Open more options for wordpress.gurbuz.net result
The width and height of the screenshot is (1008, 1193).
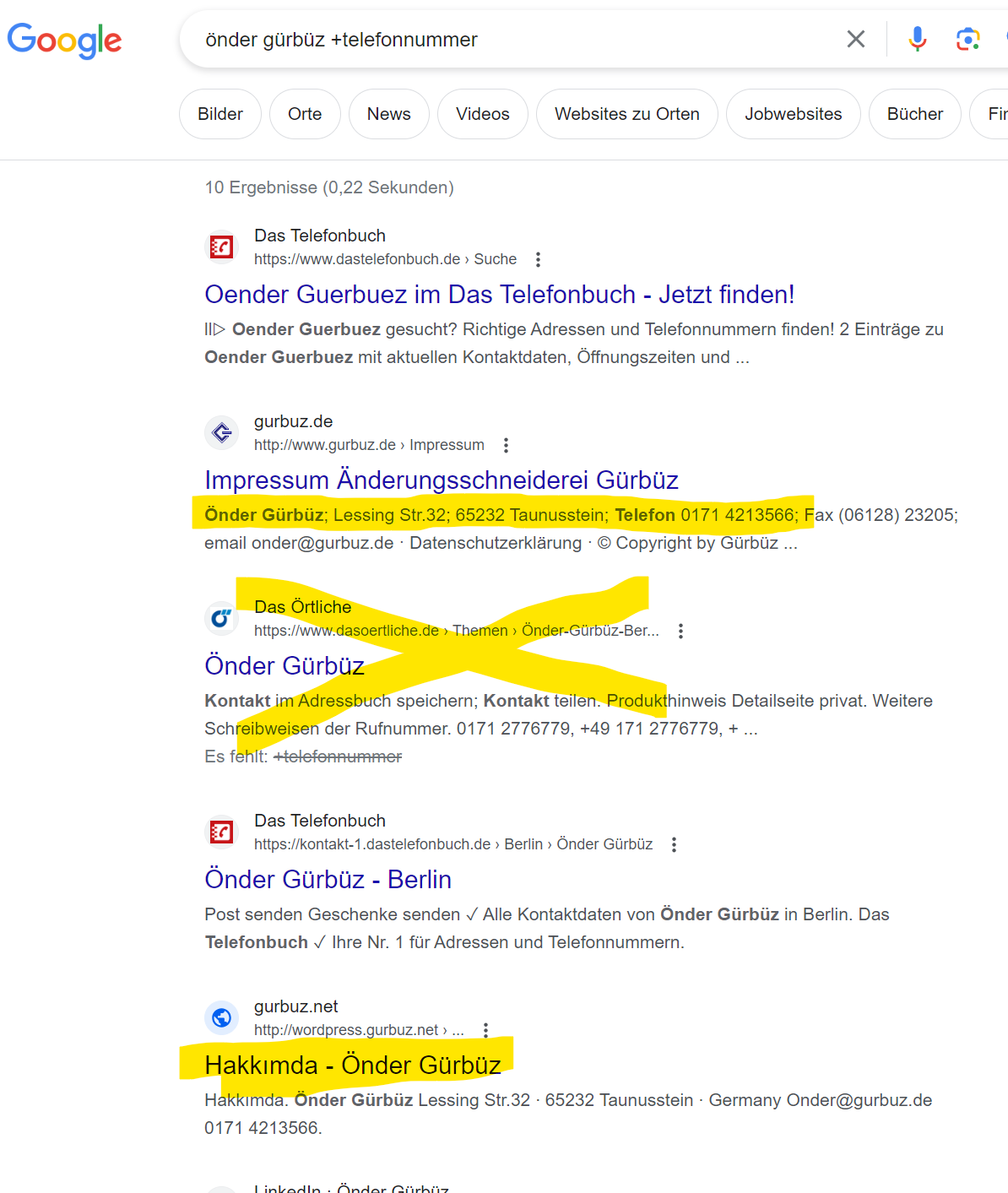coord(485,1030)
